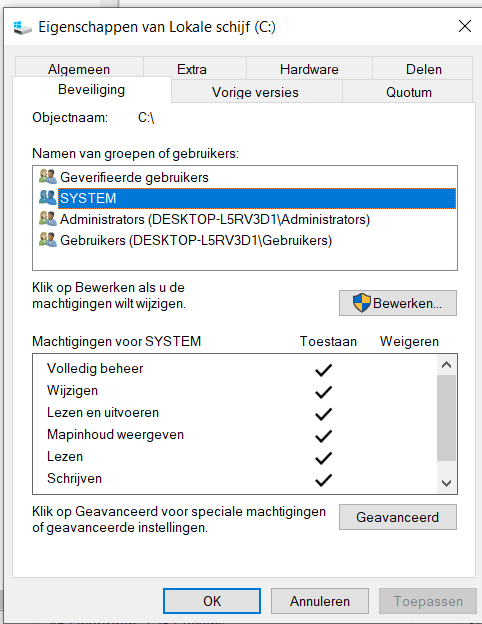Click the SYSTEM user group icon
The image size is (482, 624).
coord(48,198)
